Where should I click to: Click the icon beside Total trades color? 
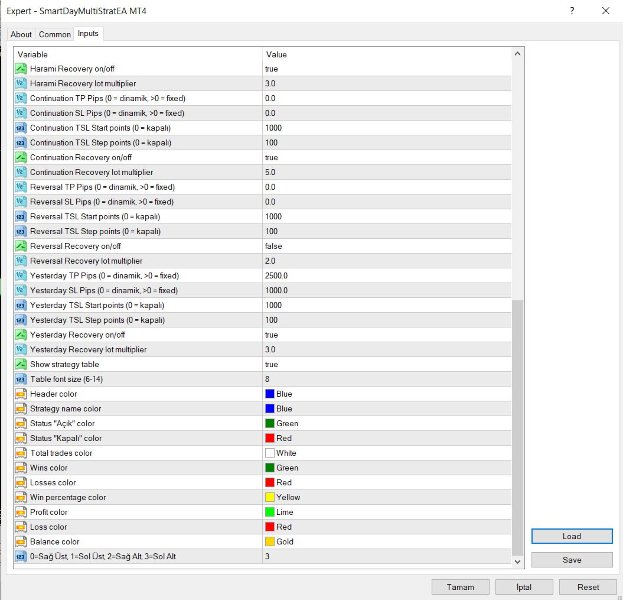(x=21, y=453)
